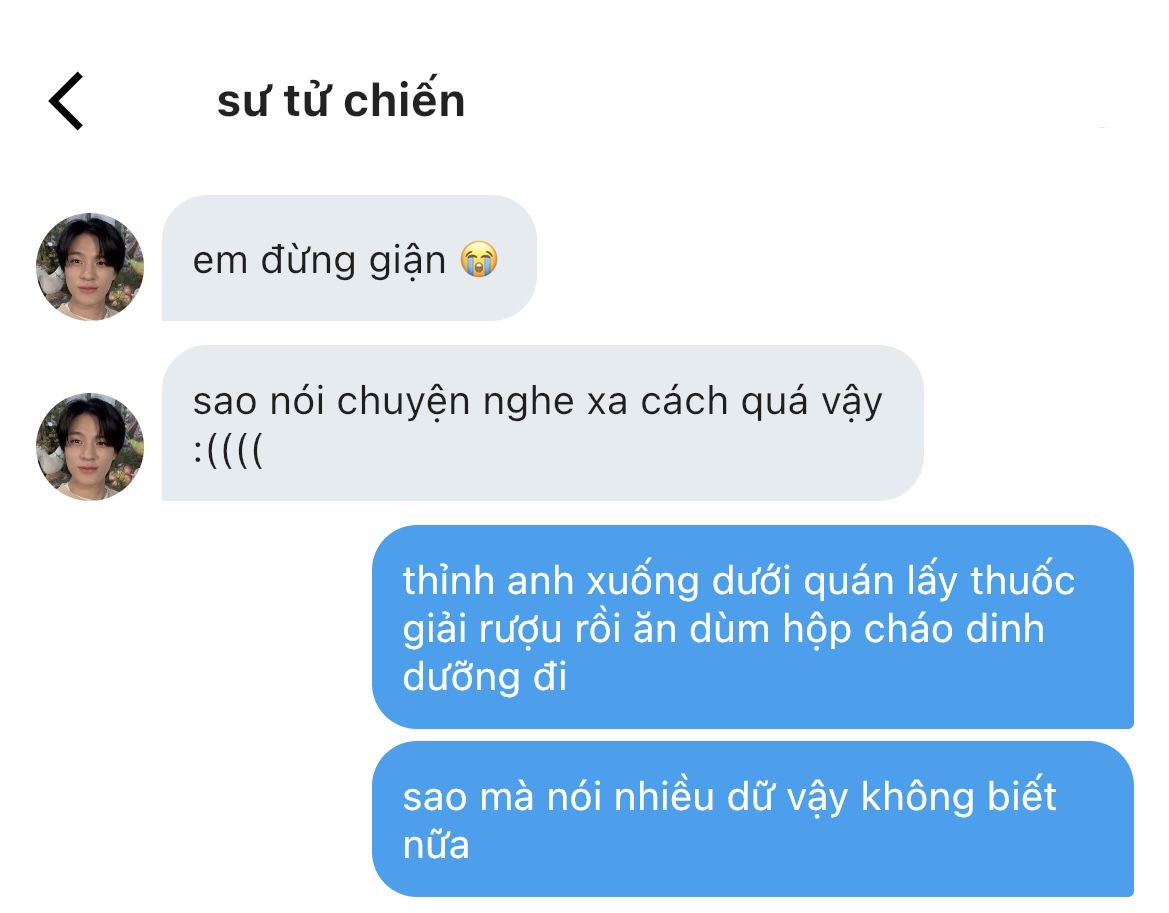This screenshot has width=1169, height=913.
Task: Tap the ":((((" sad emoticon text
Action: coord(228,450)
